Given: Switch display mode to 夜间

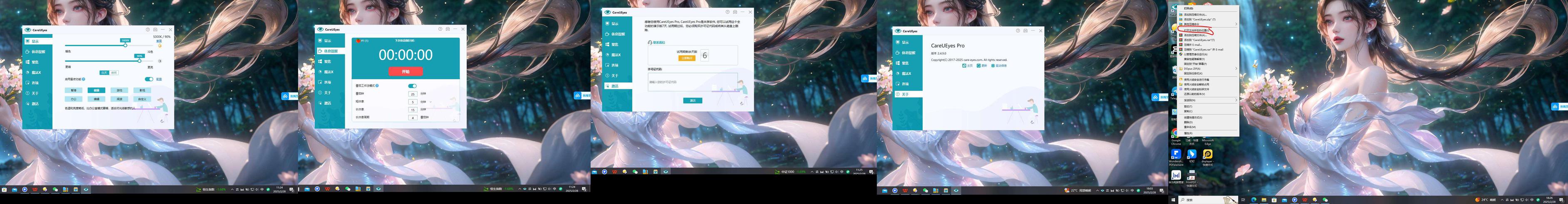Looking at the screenshot, I should pos(114,72).
